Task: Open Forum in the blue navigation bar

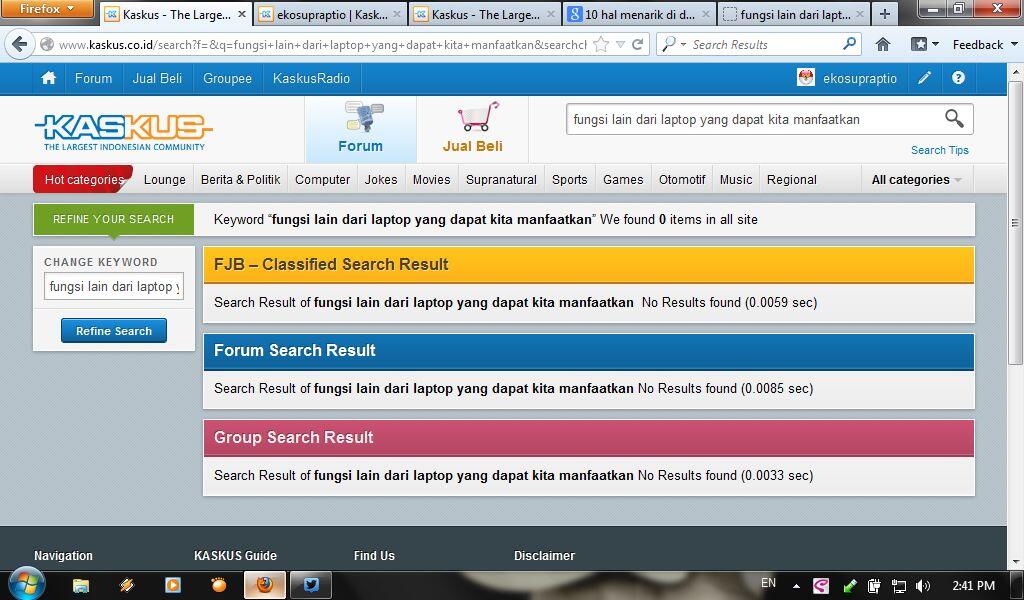Action: point(93,78)
